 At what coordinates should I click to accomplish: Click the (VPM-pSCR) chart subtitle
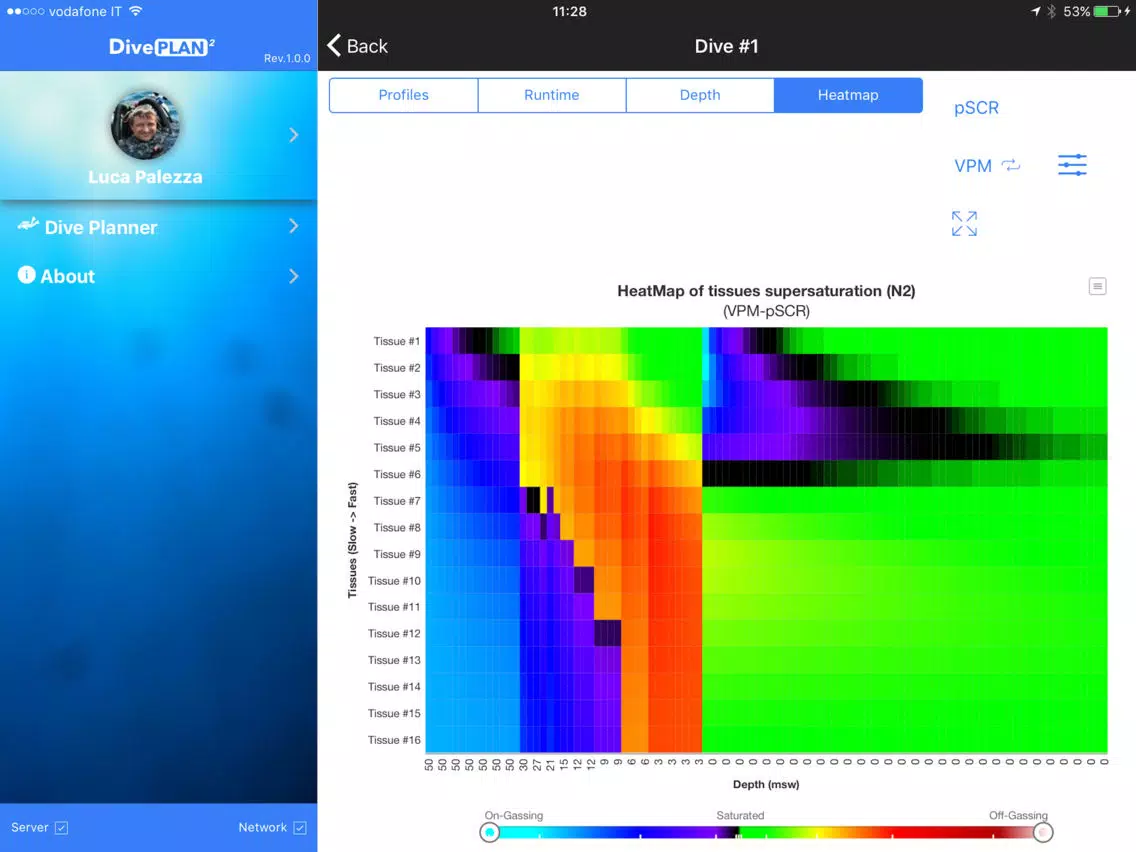tap(766, 312)
